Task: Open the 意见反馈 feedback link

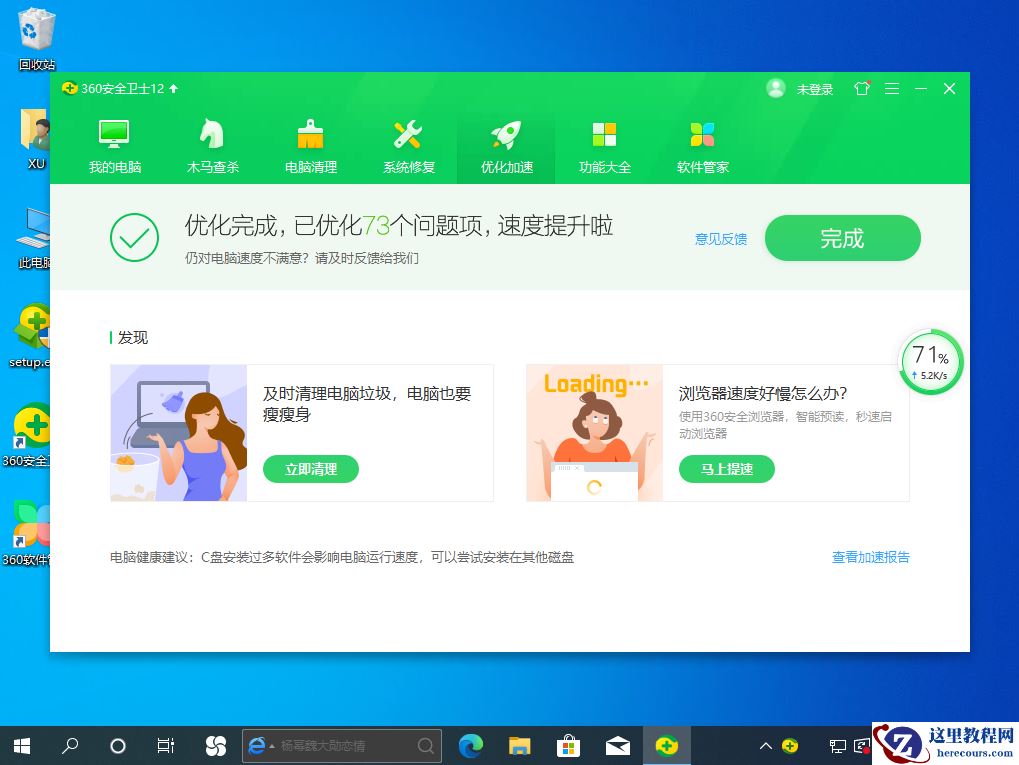Action: click(720, 239)
